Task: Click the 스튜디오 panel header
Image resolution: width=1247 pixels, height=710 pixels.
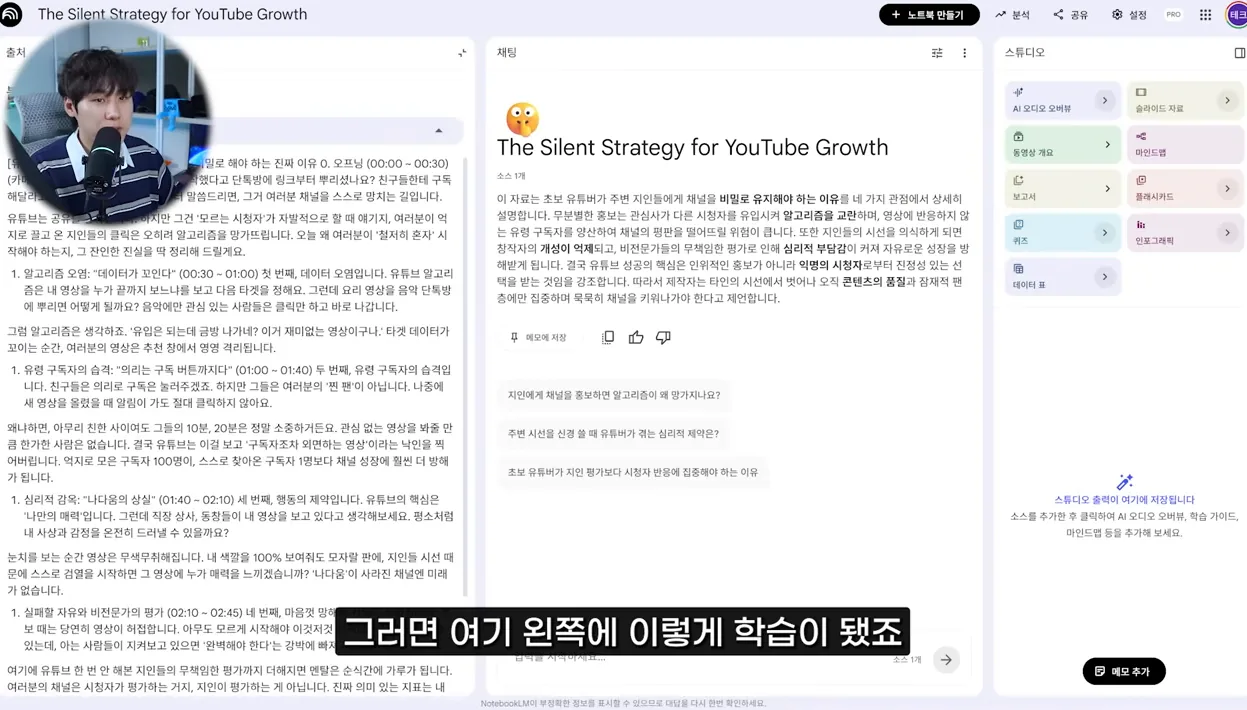Action: pyautogui.click(x=1025, y=53)
